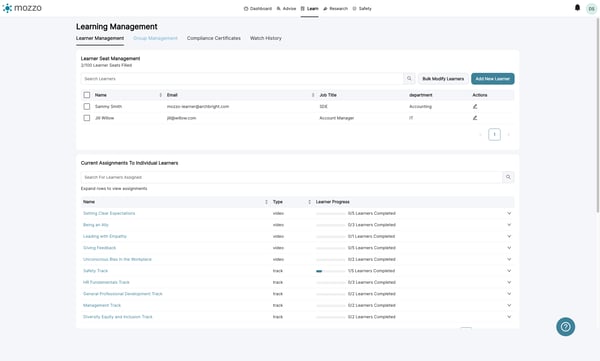Open the help question-mark bubble
Image resolution: width=600 pixels, height=361 pixels.
[566, 327]
